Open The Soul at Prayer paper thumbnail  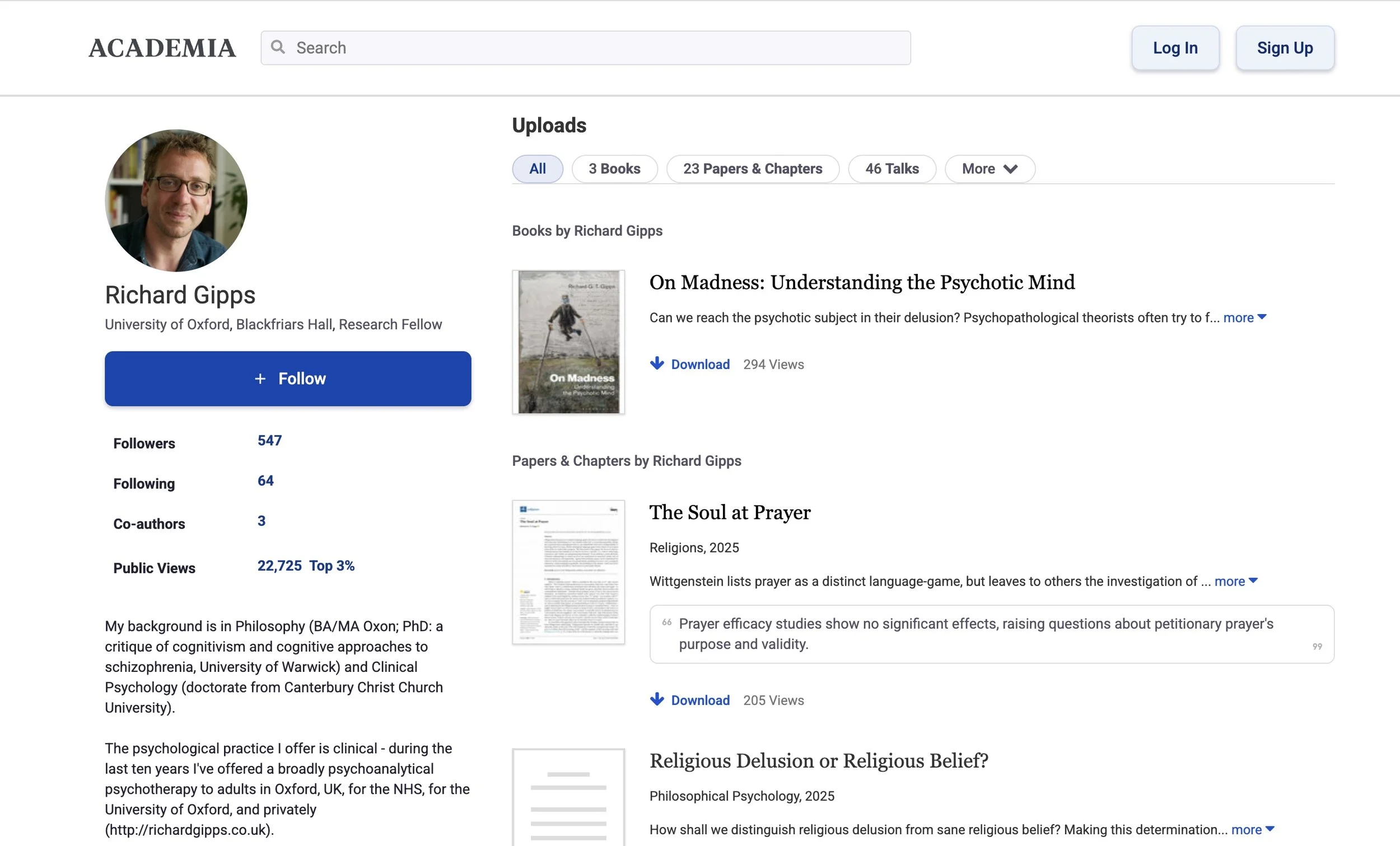pos(568,572)
